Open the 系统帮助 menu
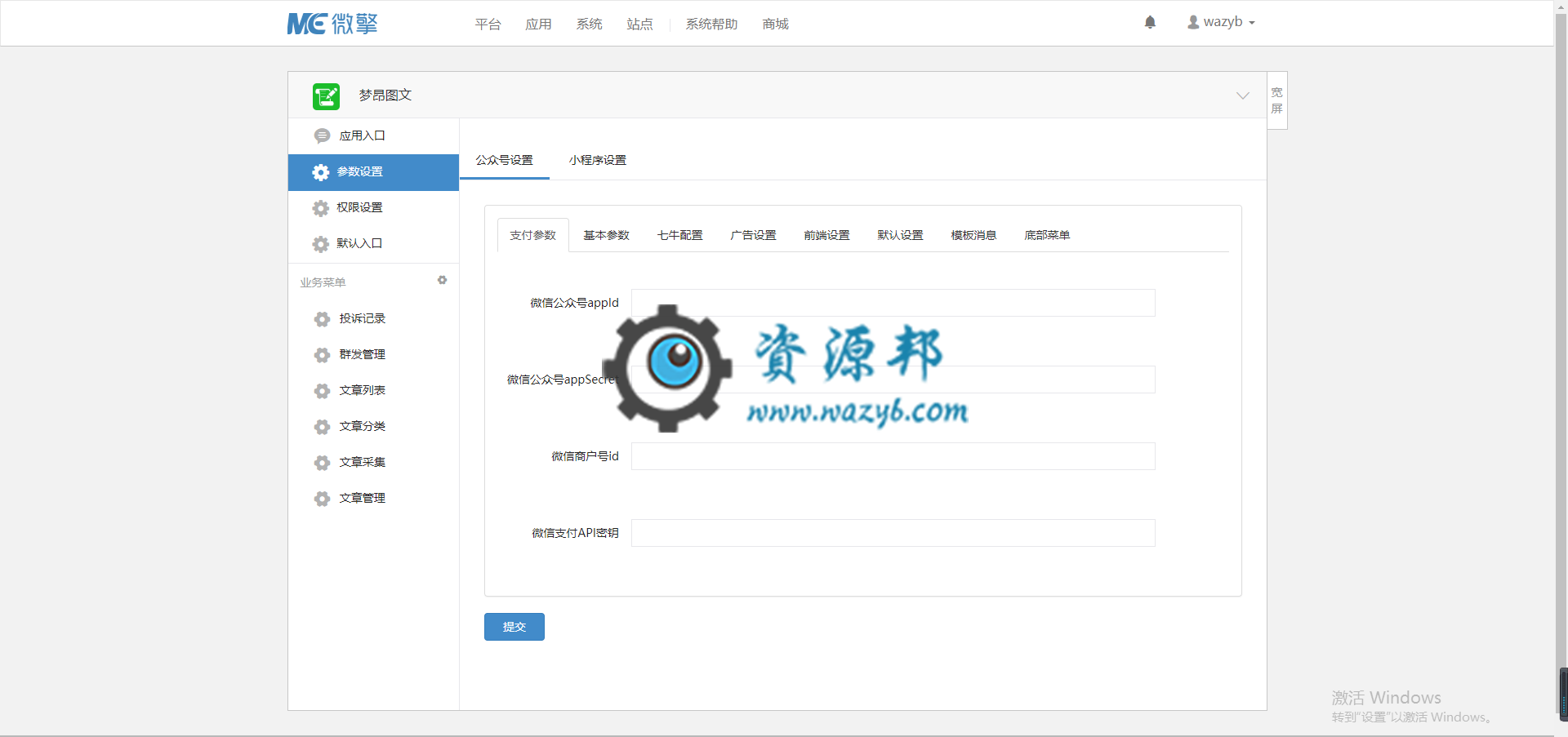The image size is (1568, 737). click(x=712, y=24)
